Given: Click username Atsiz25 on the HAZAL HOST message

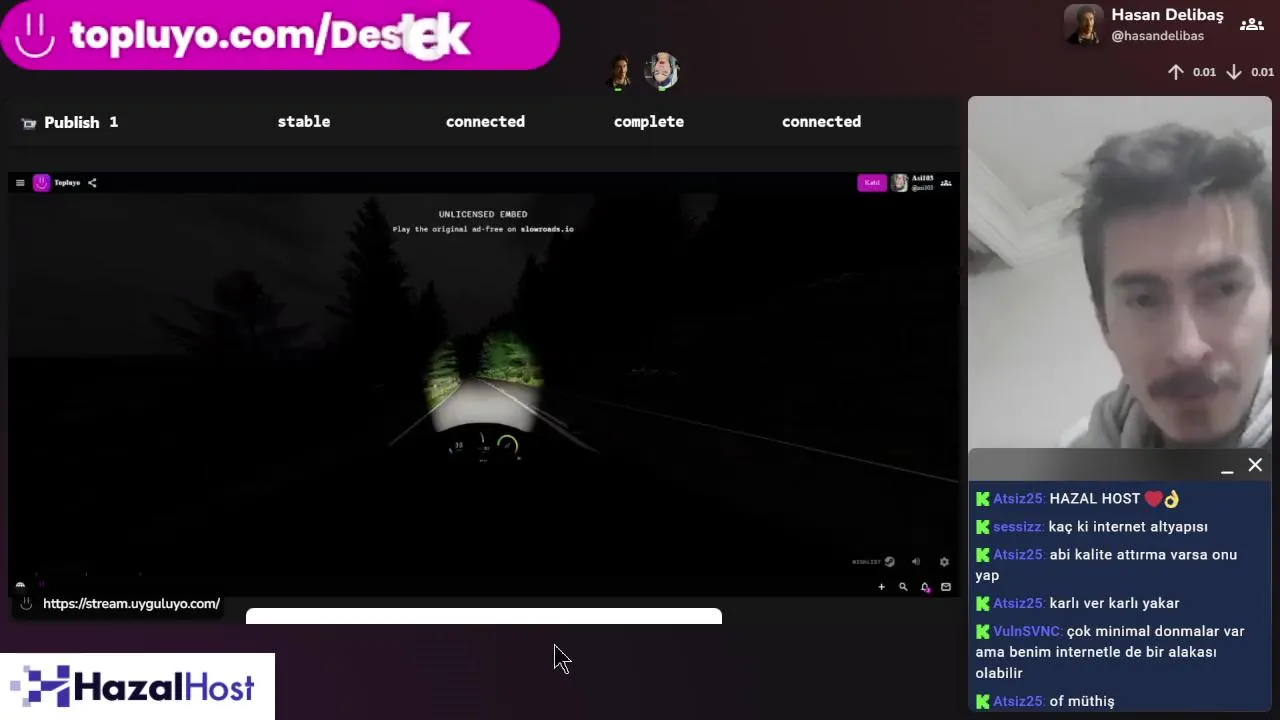Looking at the screenshot, I should 1018,499.
